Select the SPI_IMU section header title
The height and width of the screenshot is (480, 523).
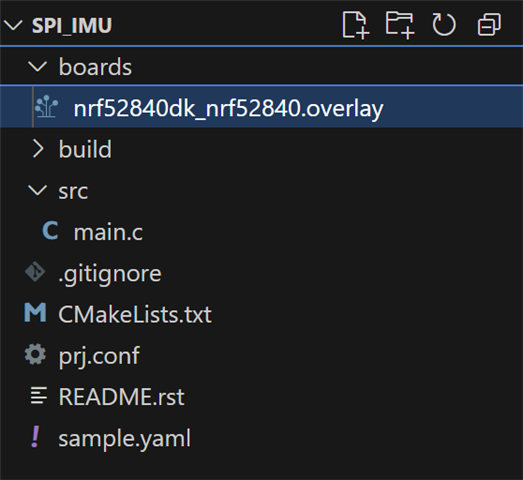(x=72, y=25)
